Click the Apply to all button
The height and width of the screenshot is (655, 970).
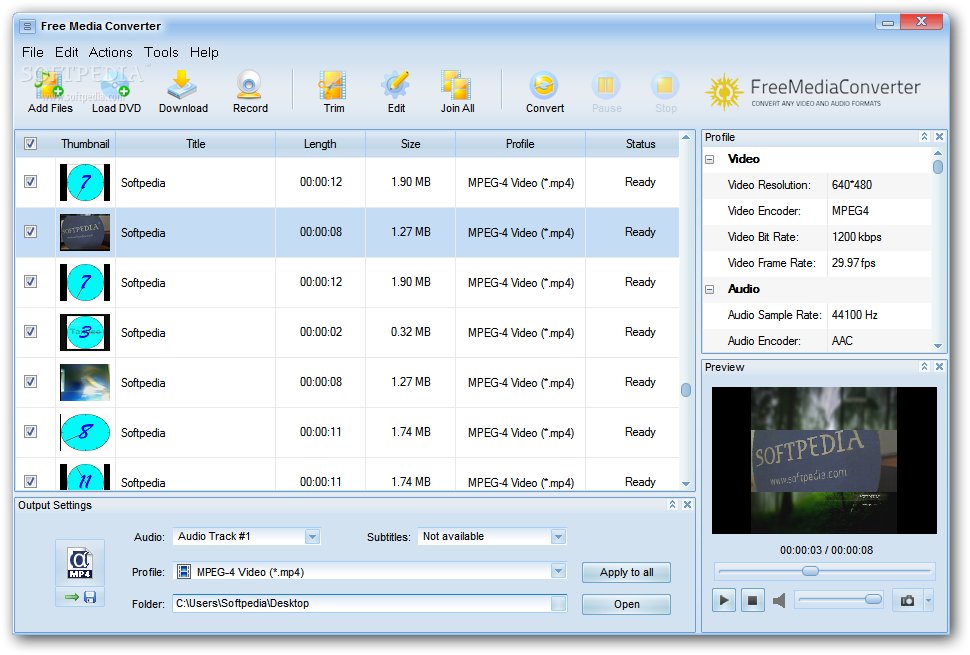tap(626, 572)
